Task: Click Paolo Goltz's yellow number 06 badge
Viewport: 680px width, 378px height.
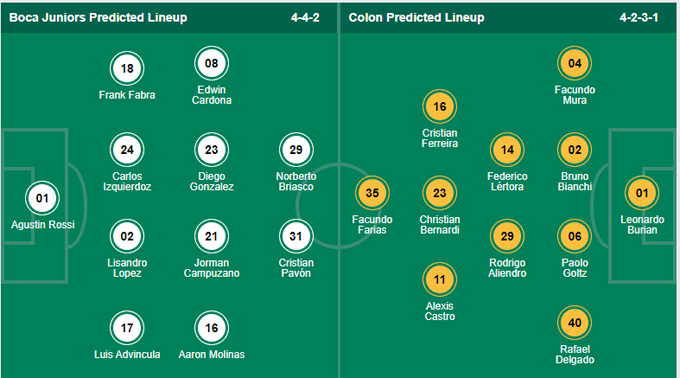Action: click(x=575, y=236)
